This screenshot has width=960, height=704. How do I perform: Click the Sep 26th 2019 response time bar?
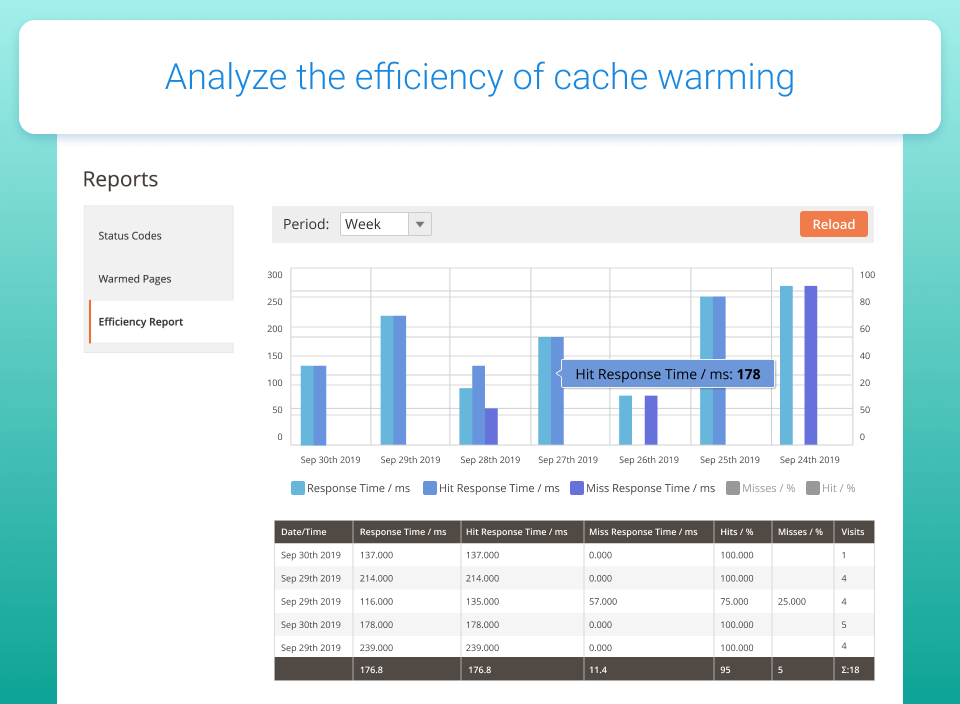(625, 420)
